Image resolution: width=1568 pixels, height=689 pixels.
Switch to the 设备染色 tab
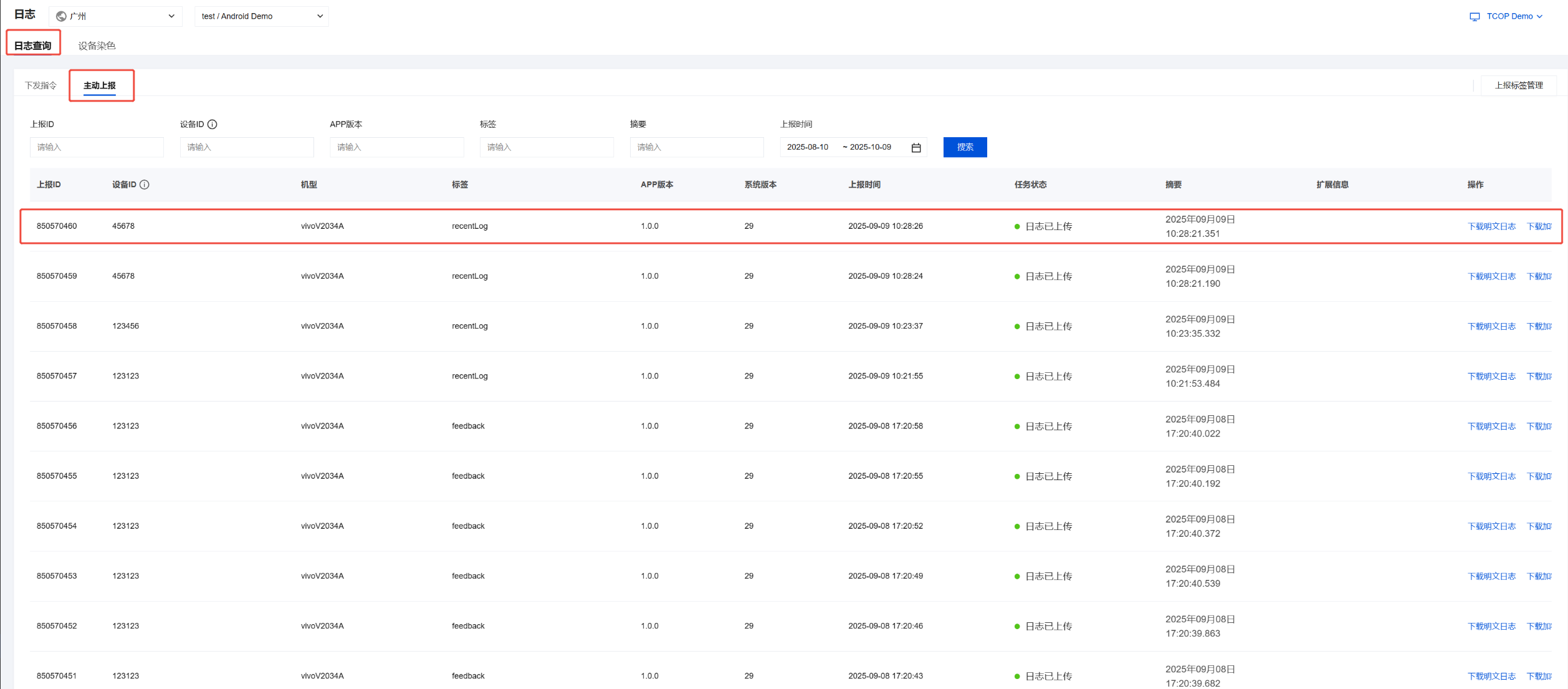point(97,46)
